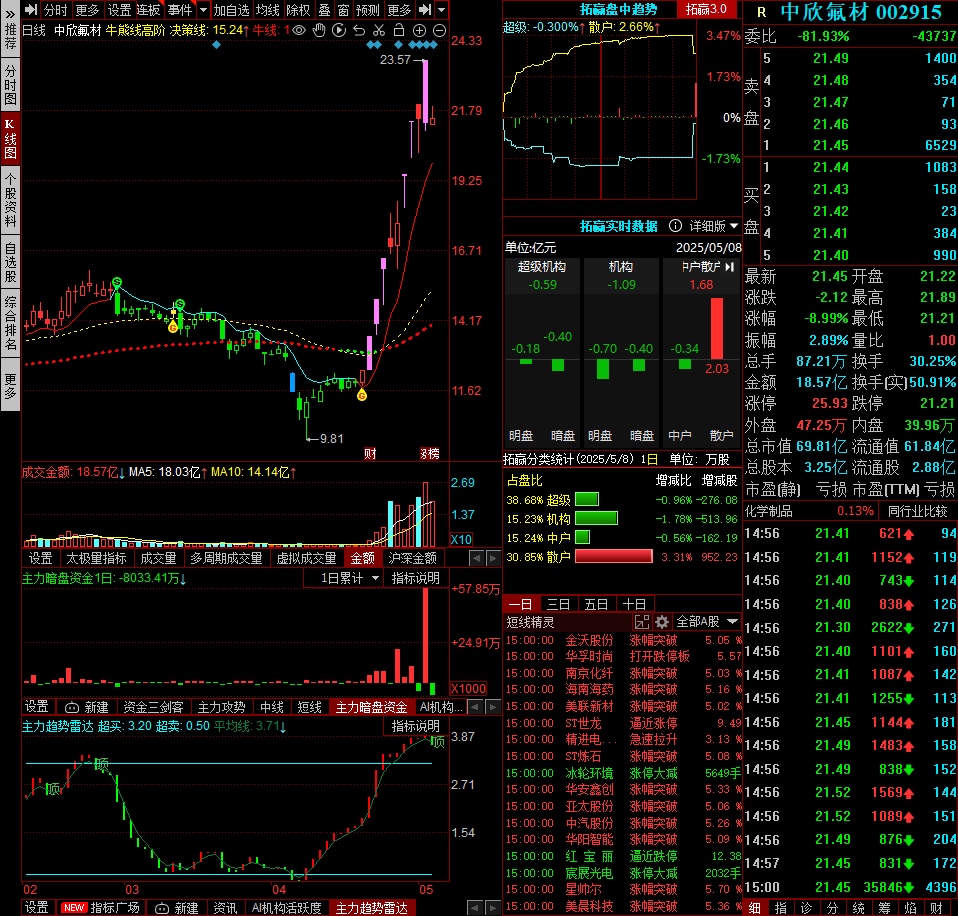The width and height of the screenshot is (958, 916).
Task: Switch to the 太极量指标 tab
Action: 97,558
